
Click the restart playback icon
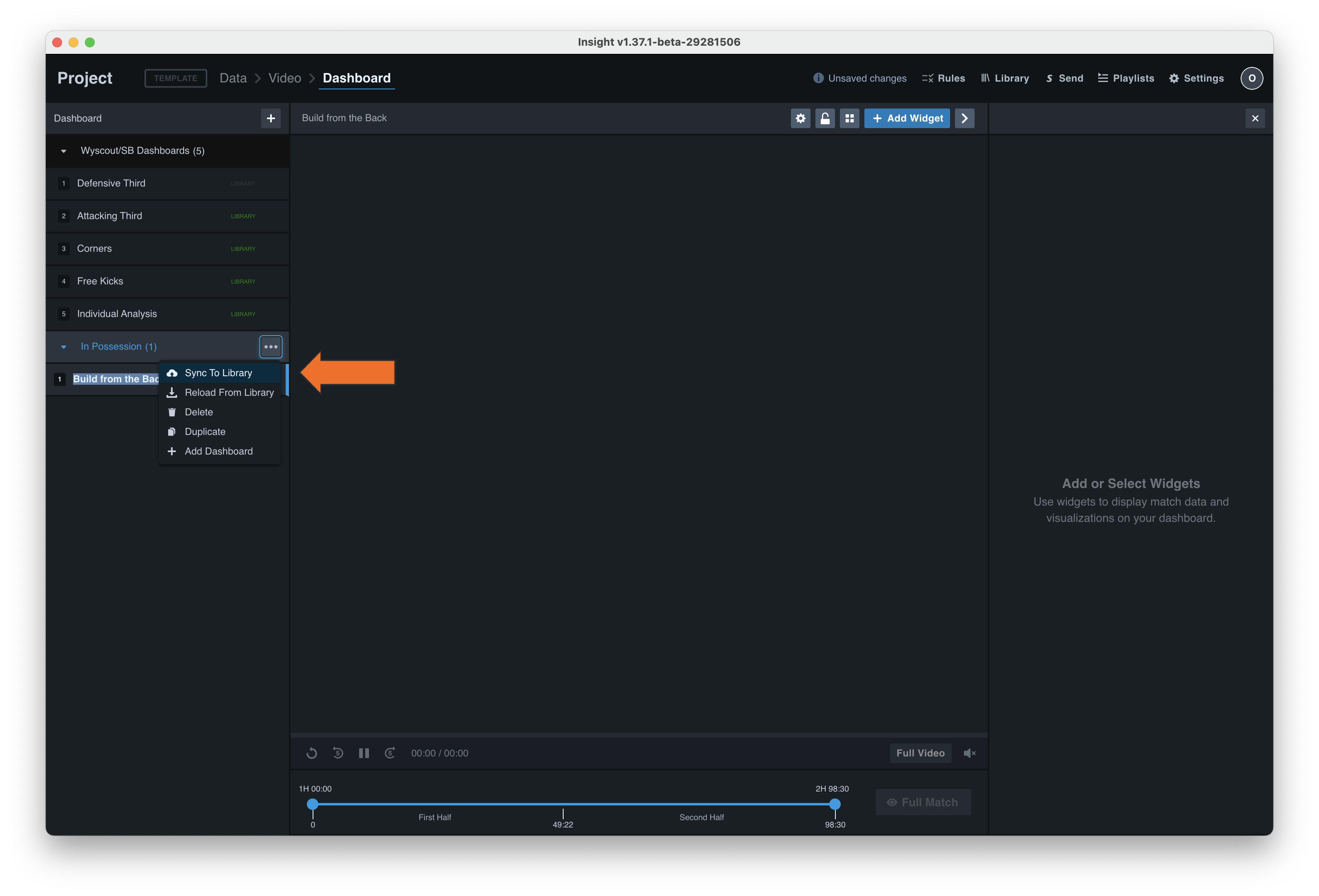point(311,753)
